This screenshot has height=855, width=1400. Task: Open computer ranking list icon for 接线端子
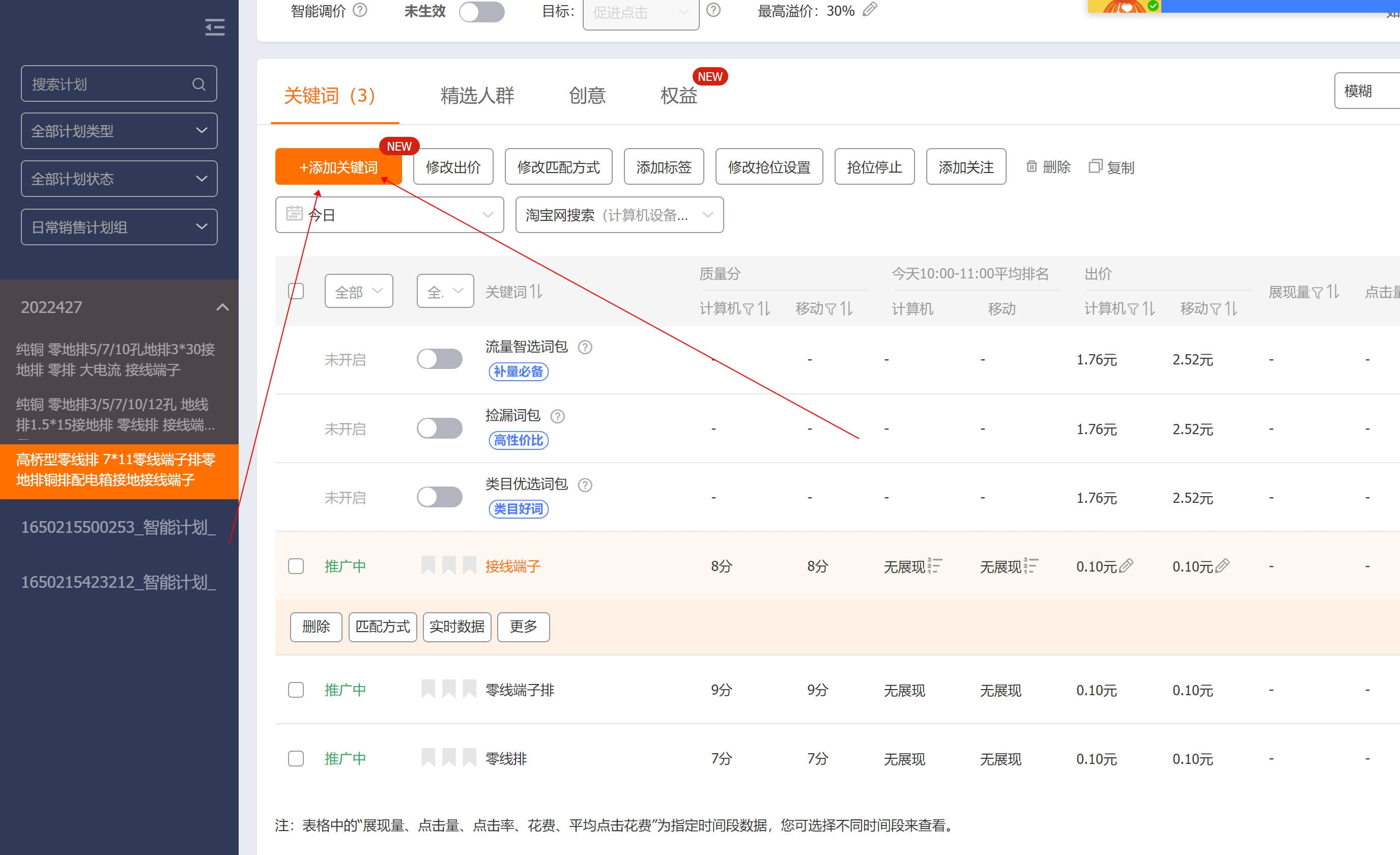935,566
